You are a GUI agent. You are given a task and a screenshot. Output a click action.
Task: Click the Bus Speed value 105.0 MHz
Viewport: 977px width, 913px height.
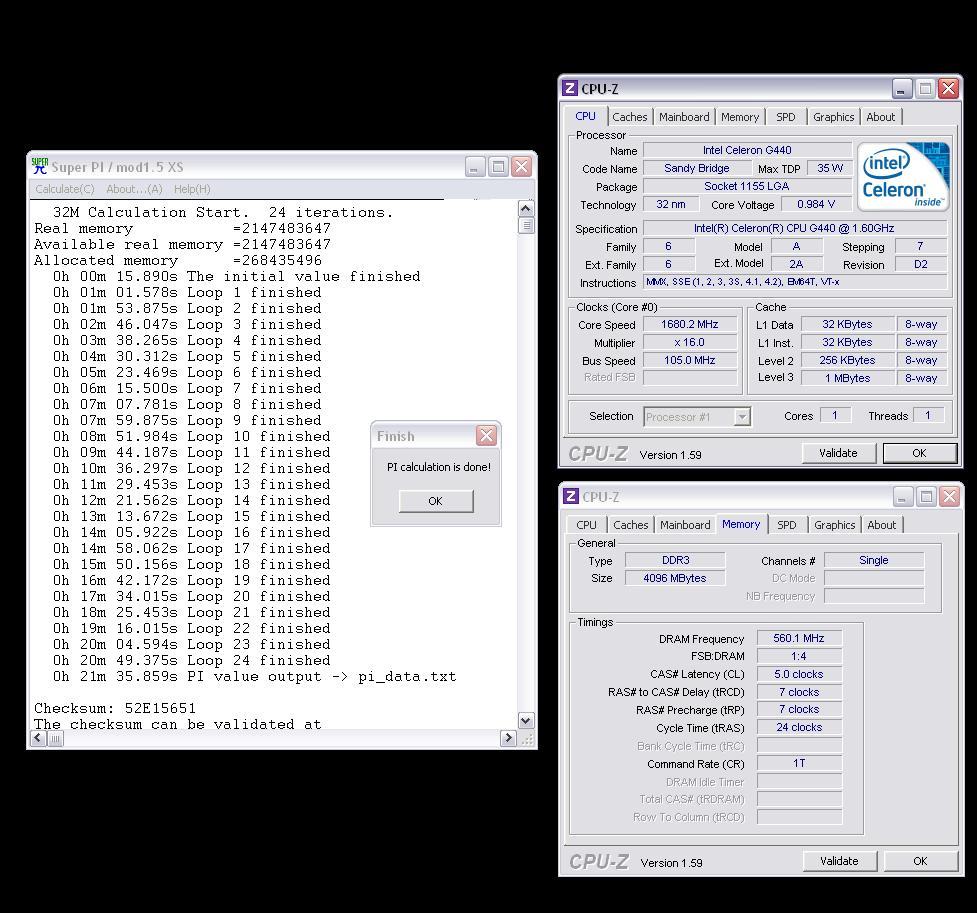[690, 360]
